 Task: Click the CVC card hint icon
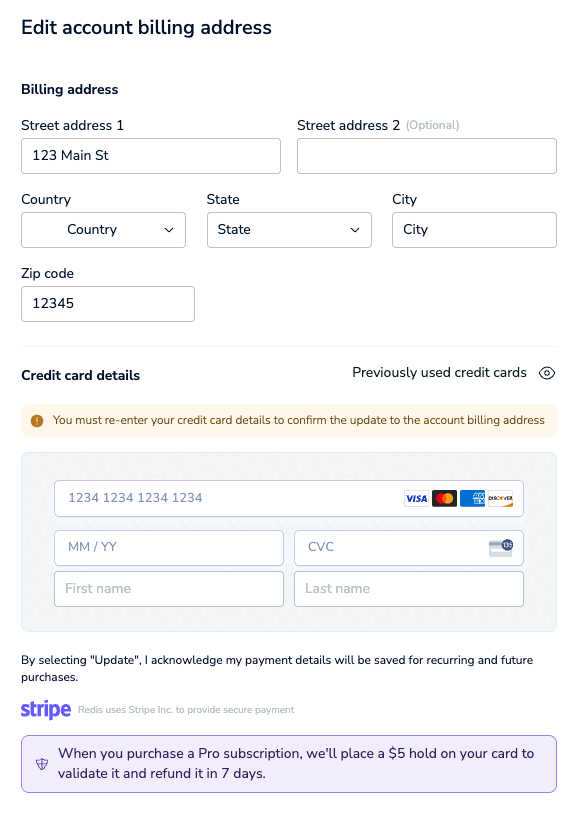[501, 547]
